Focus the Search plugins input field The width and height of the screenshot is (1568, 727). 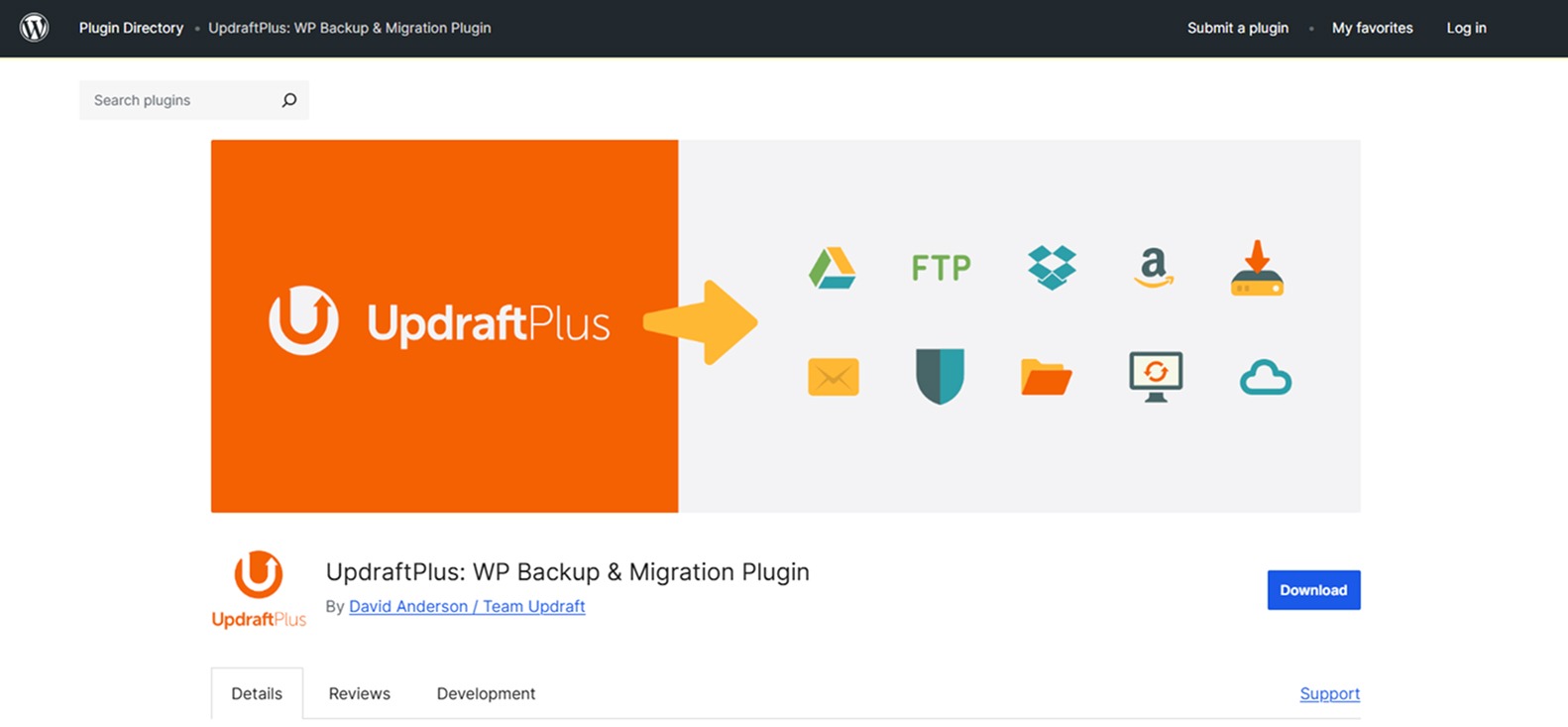pos(178,100)
